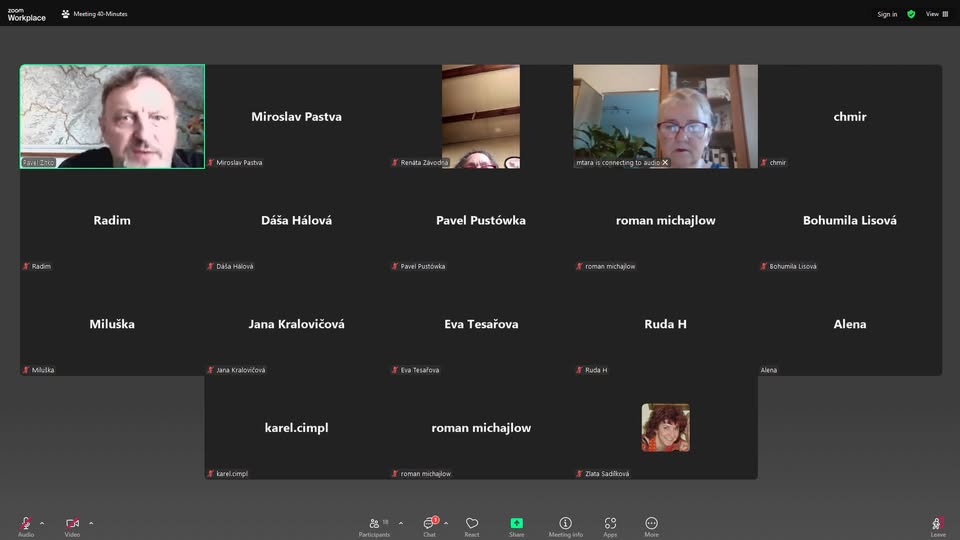Expand the audio options arrow
This screenshot has height=540, width=960.
[x=42, y=523]
